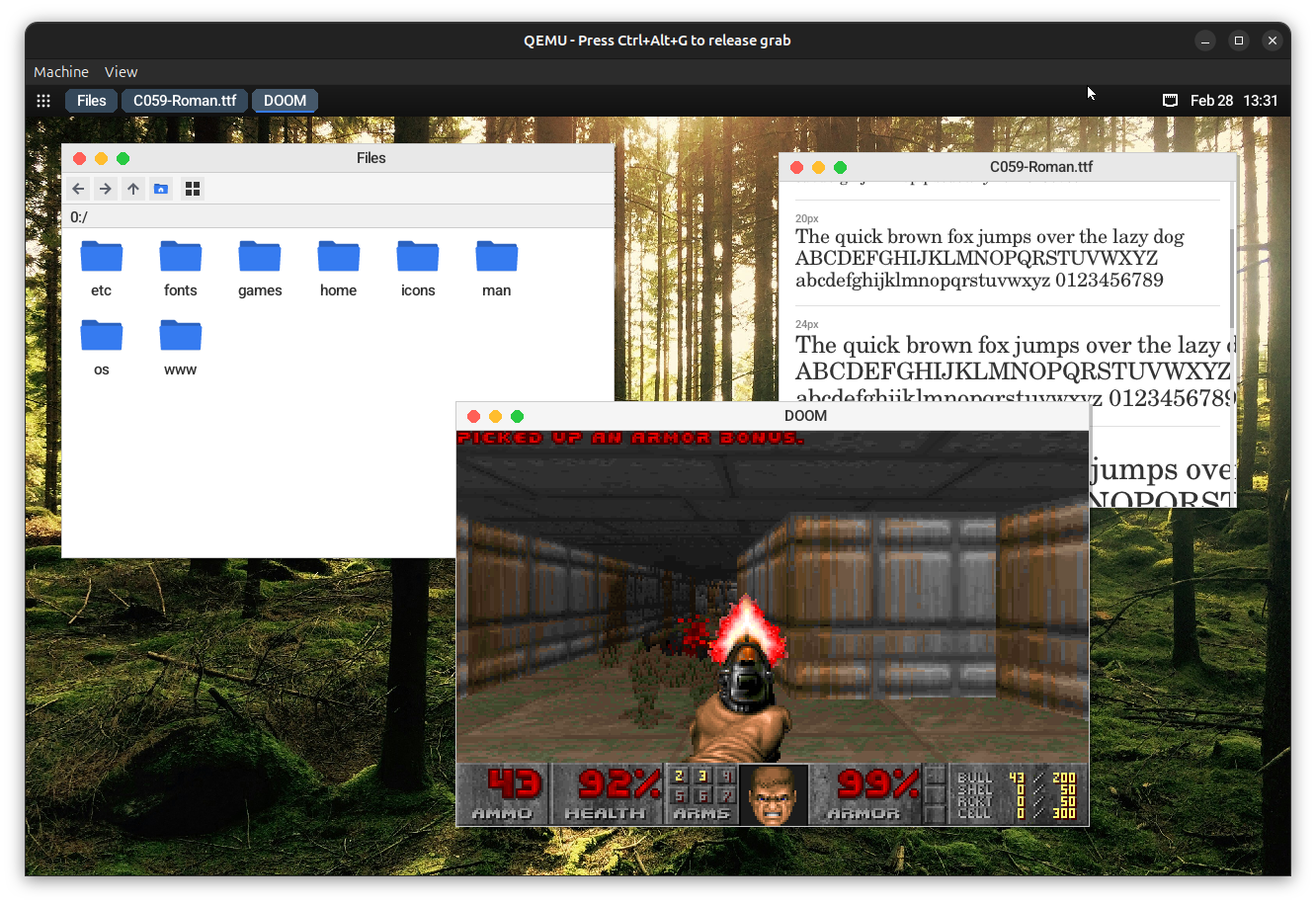
Task: Click the Files window title bar
Action: [338, 158]
